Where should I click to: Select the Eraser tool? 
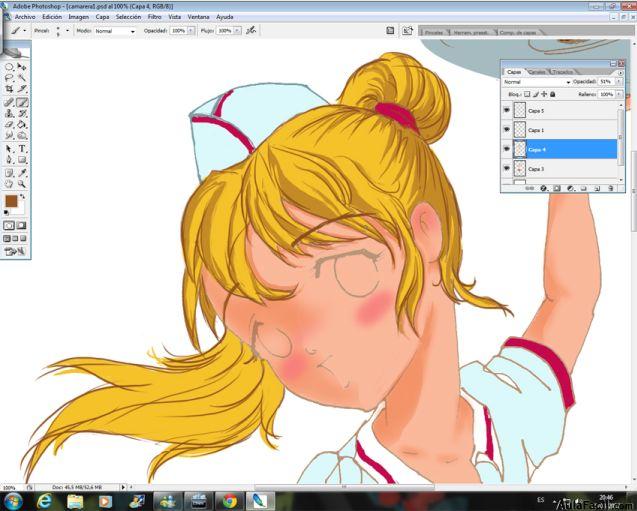pos(9,124)
